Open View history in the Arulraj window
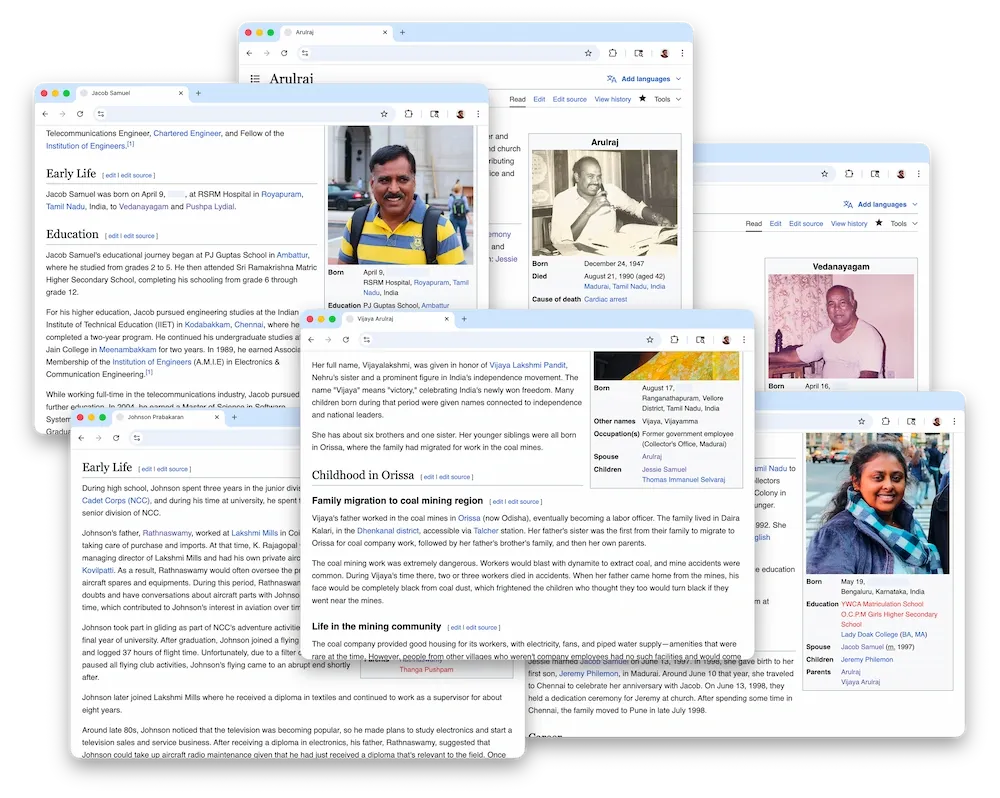The height and width of the screenshot is (798, 1000). [612, 100]
